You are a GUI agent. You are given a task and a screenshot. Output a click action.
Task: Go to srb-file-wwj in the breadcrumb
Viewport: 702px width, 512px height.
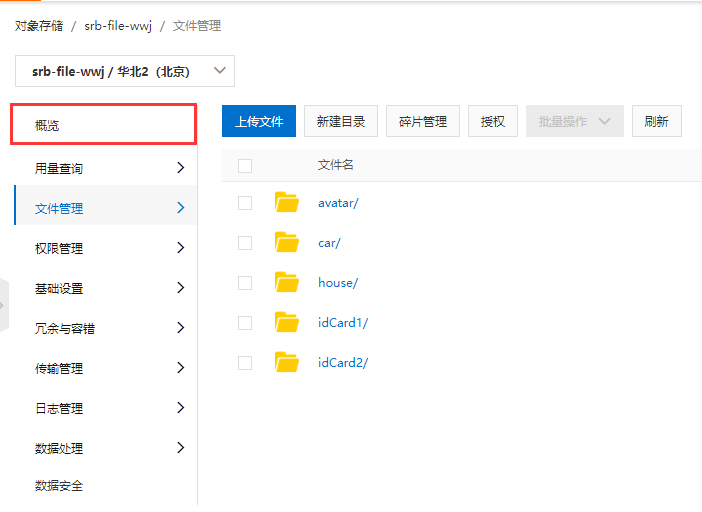[x=118, y=26]
